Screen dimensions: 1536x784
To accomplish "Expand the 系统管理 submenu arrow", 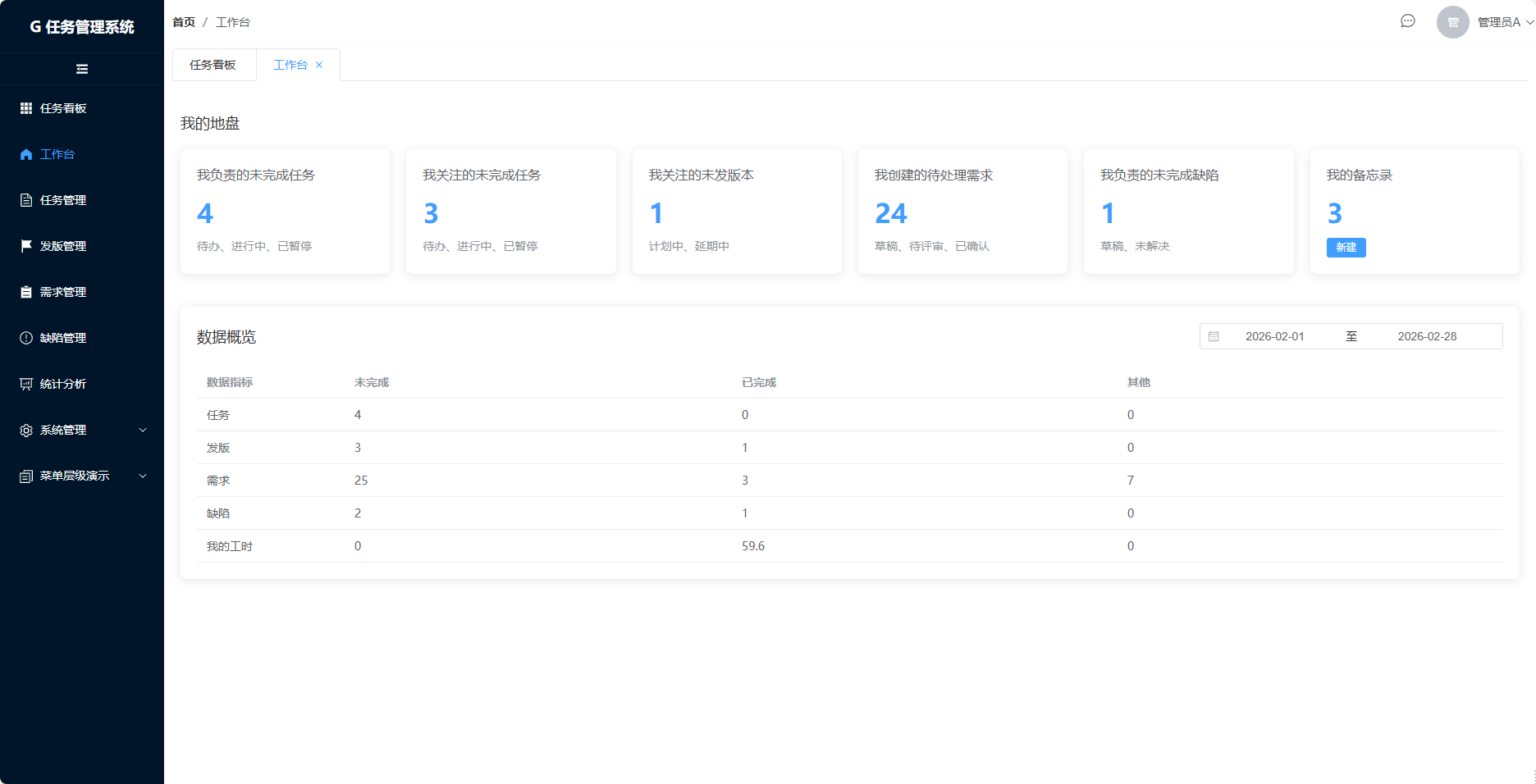I will (x=143, y=430).
